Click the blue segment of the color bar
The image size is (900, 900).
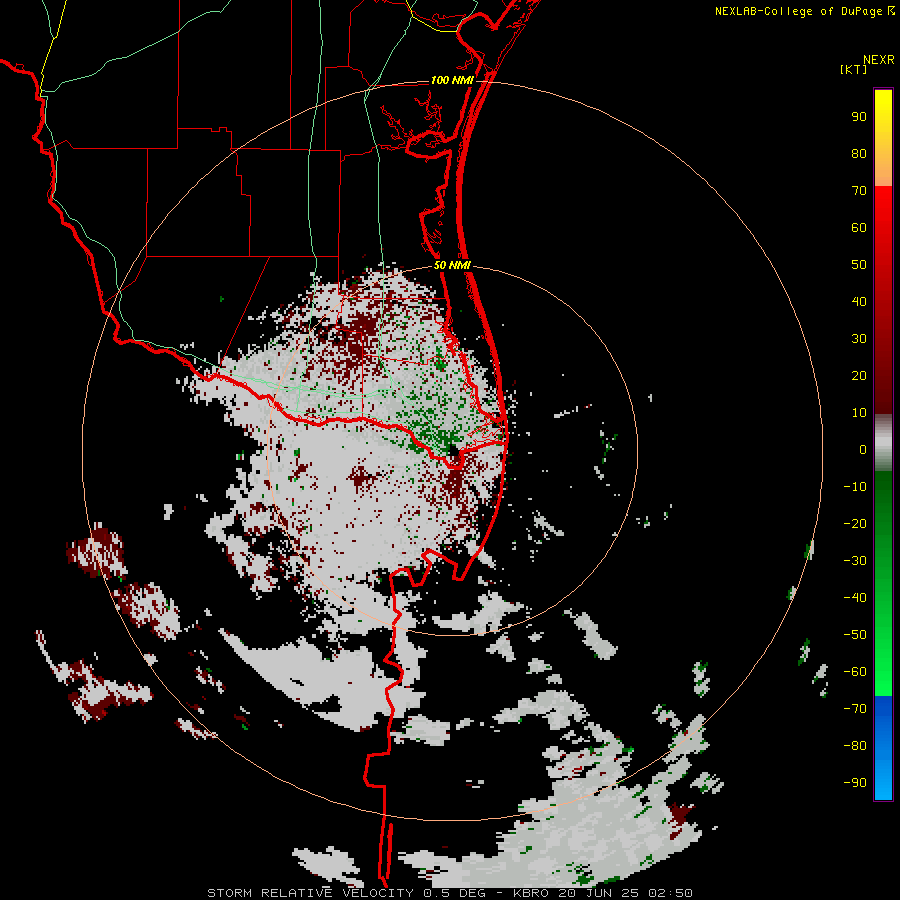(x=883, y=747)
